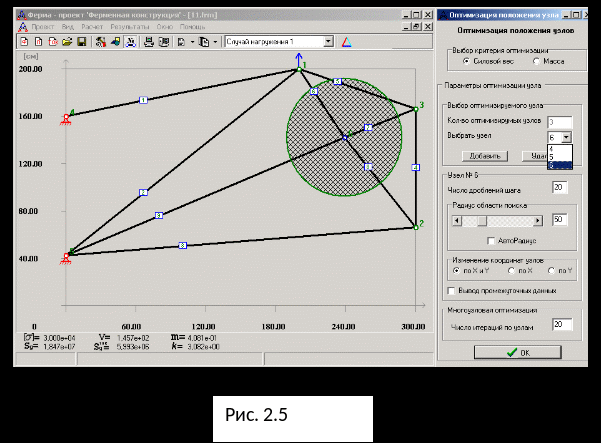The height and width of the screenshot is (443, 601).
Task: Save the project with the floppy disk icon
Action: click(82, 42)
